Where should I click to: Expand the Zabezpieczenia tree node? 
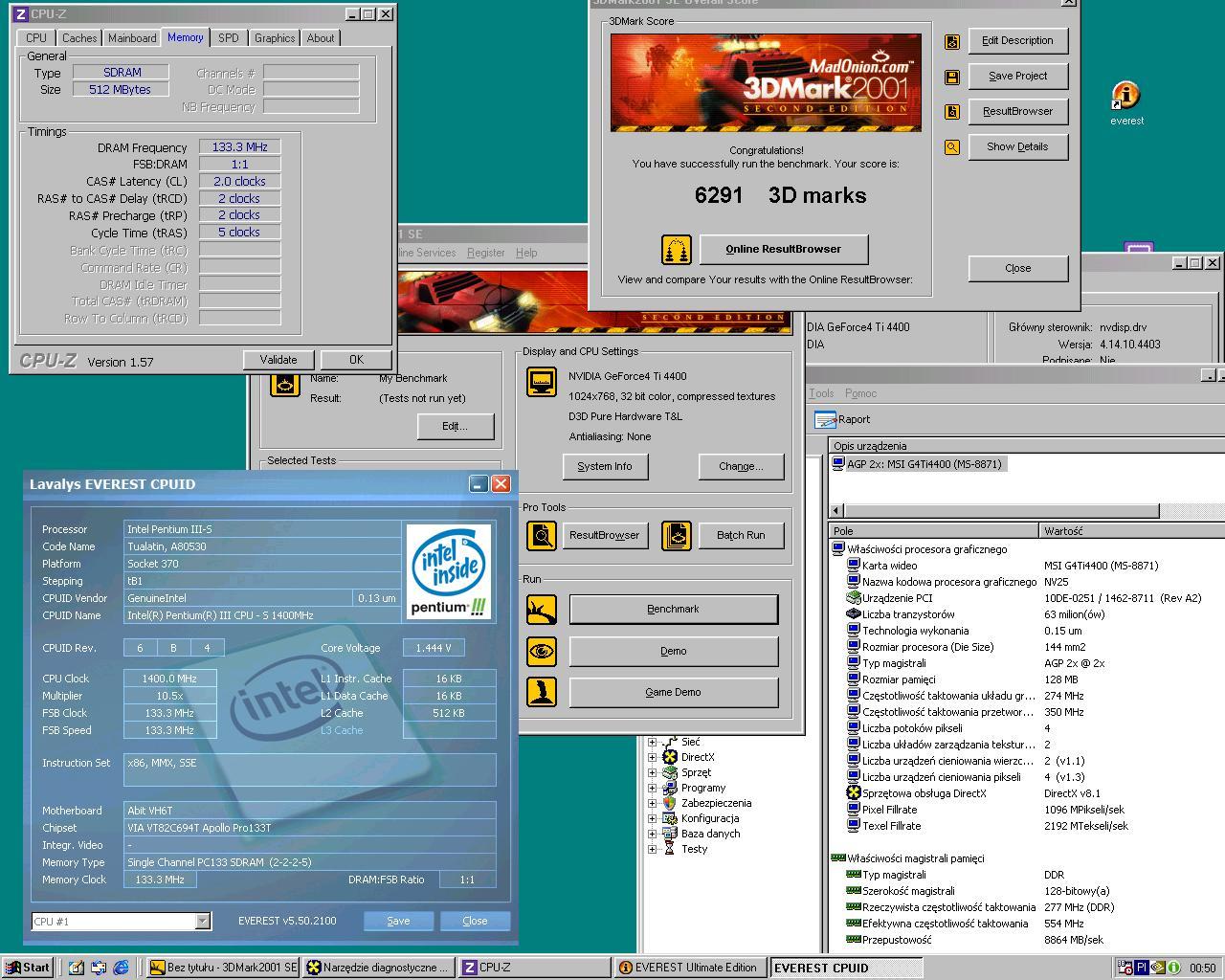(653, 803)
